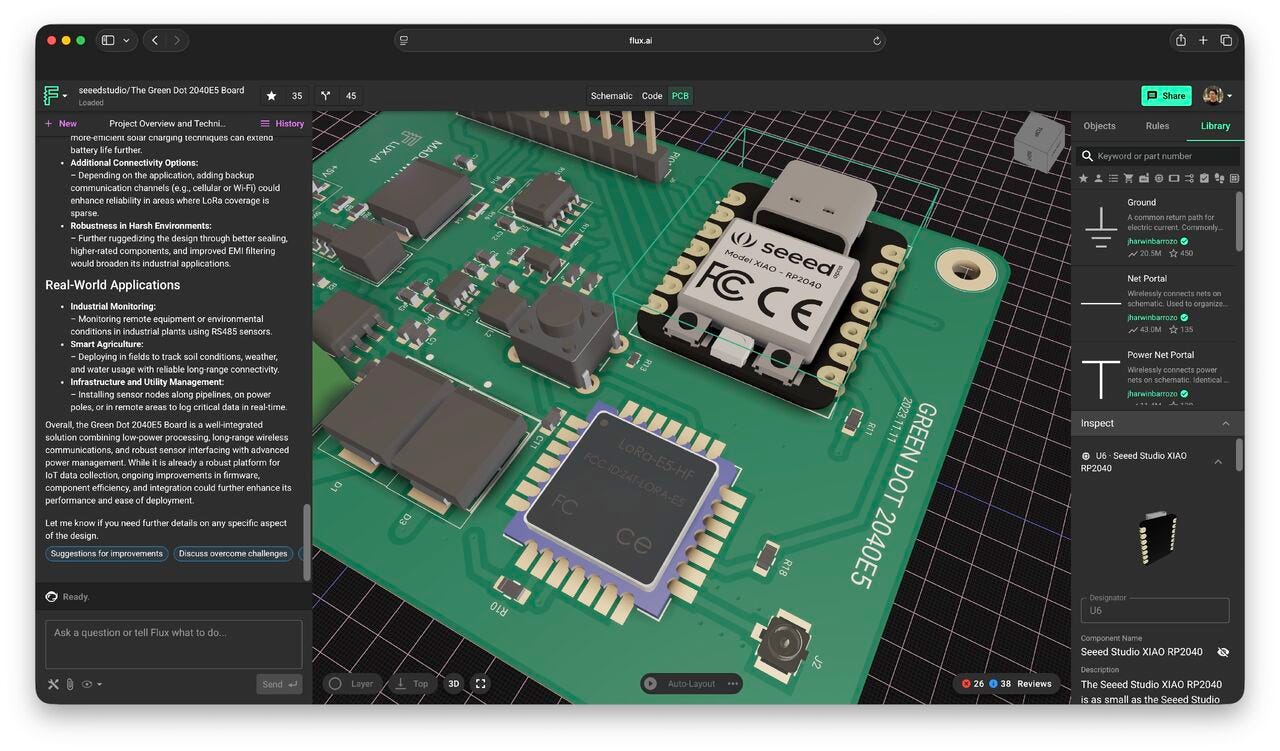Start Auto-Layout play button
Viewport: 1280px width, 751px height.
pyautogui.click(x=651, y=684)
